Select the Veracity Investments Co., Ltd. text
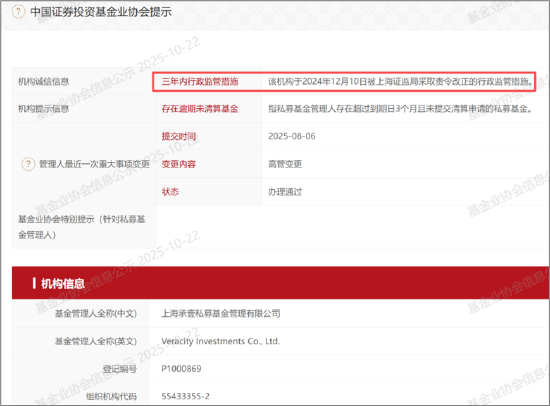Screen dimensions: 550x406 click(x=221, y=341)
